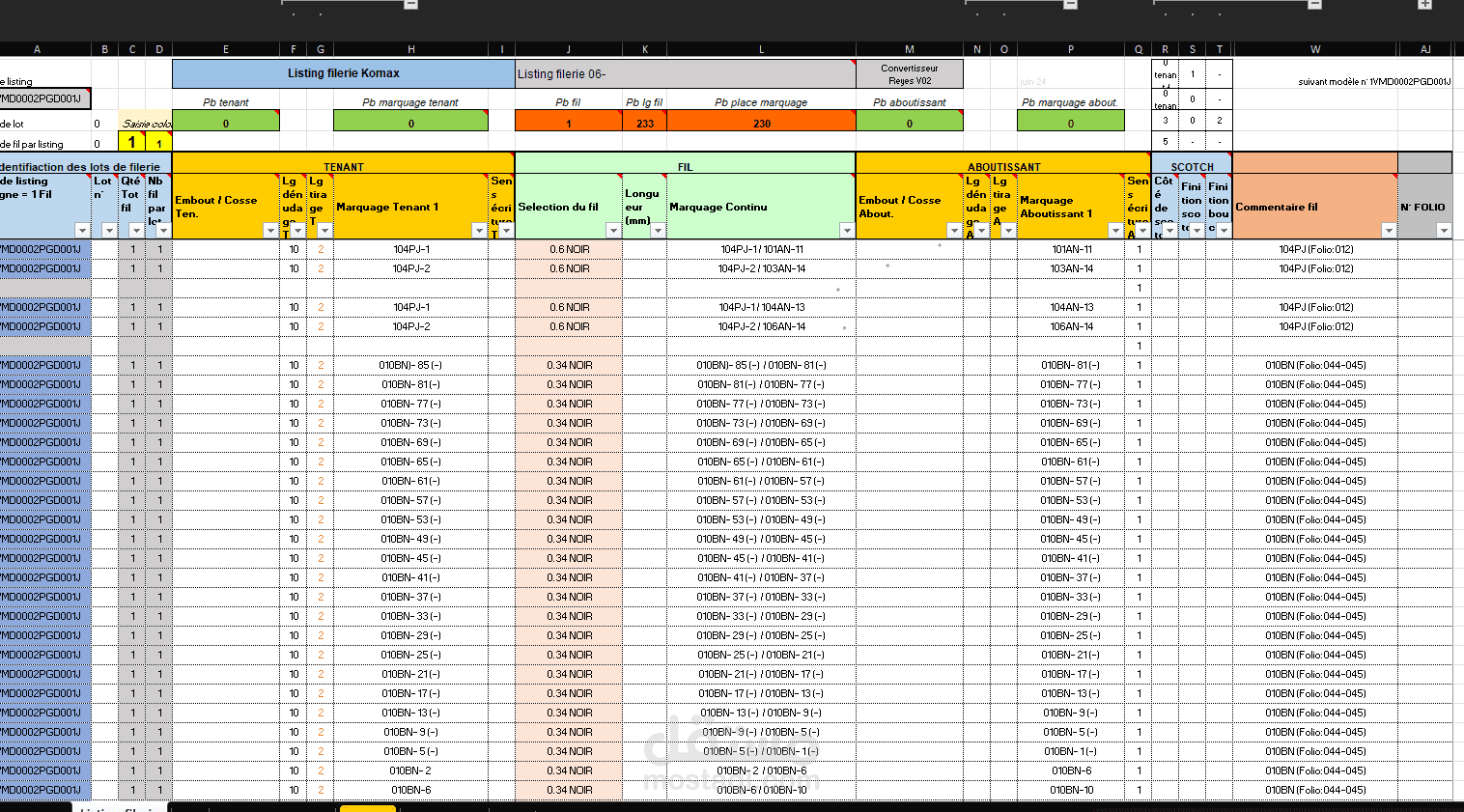Open the Marquage Tenant 1 filter arrow

(479, 230)
